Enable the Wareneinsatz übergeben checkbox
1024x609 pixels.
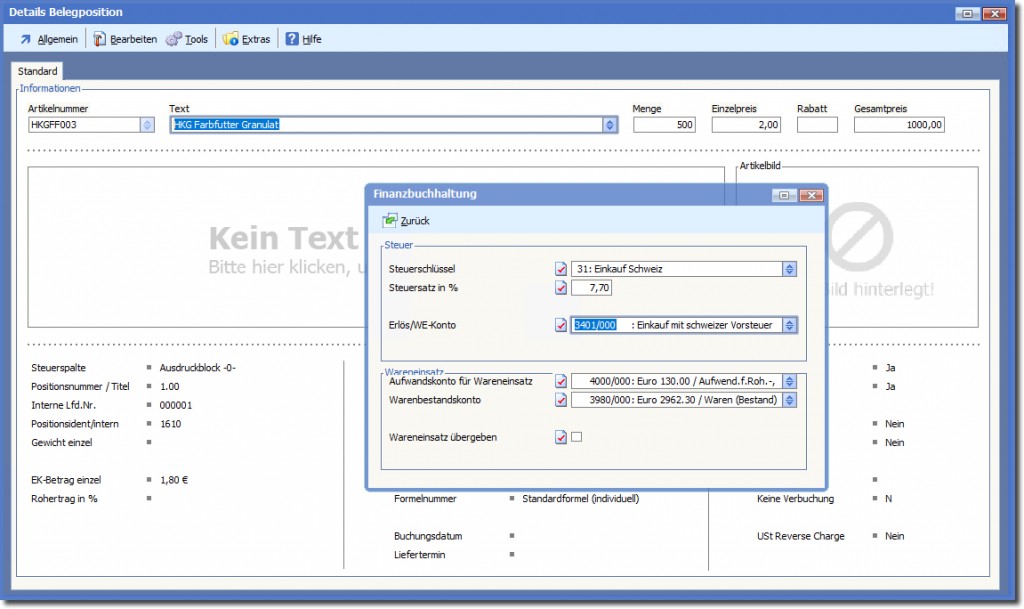click(576, 437)
